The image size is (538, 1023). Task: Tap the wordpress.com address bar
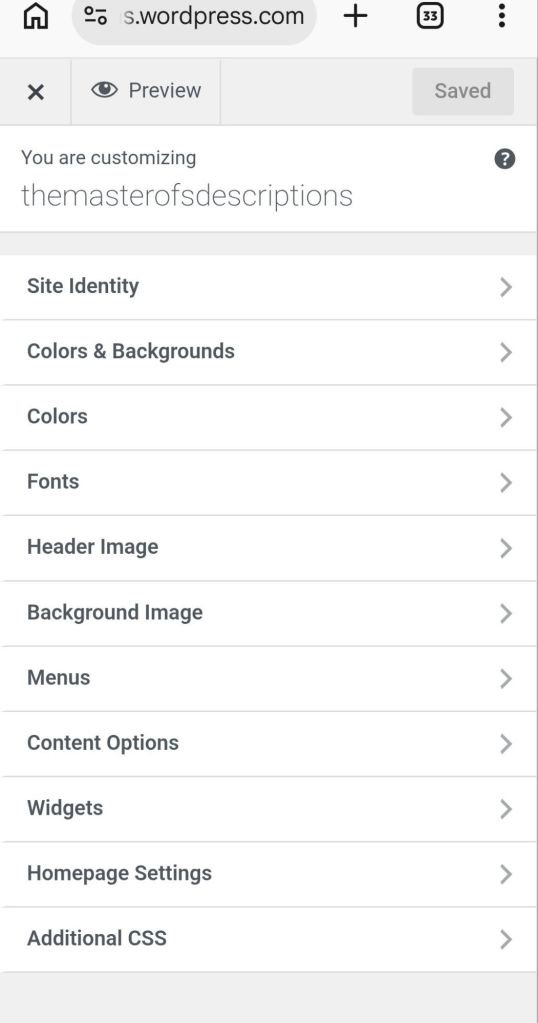[194, 17]
